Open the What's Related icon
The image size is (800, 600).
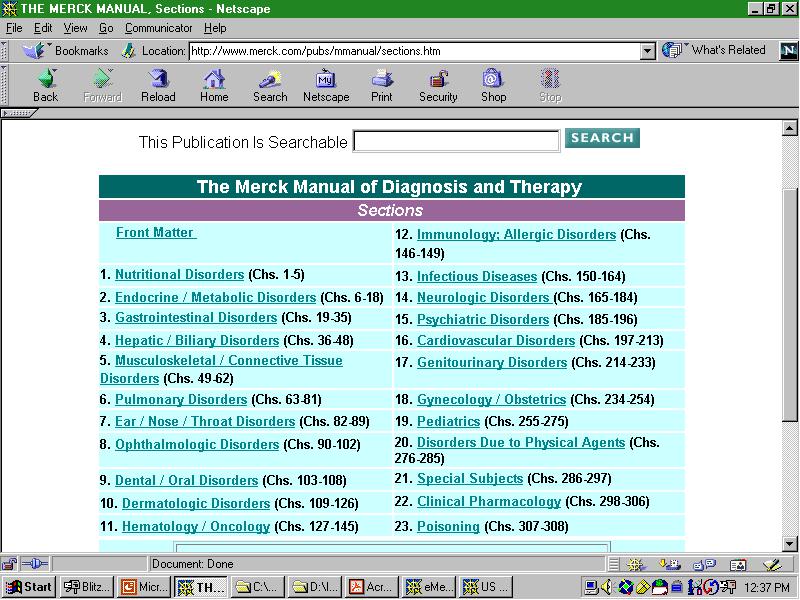672,50
